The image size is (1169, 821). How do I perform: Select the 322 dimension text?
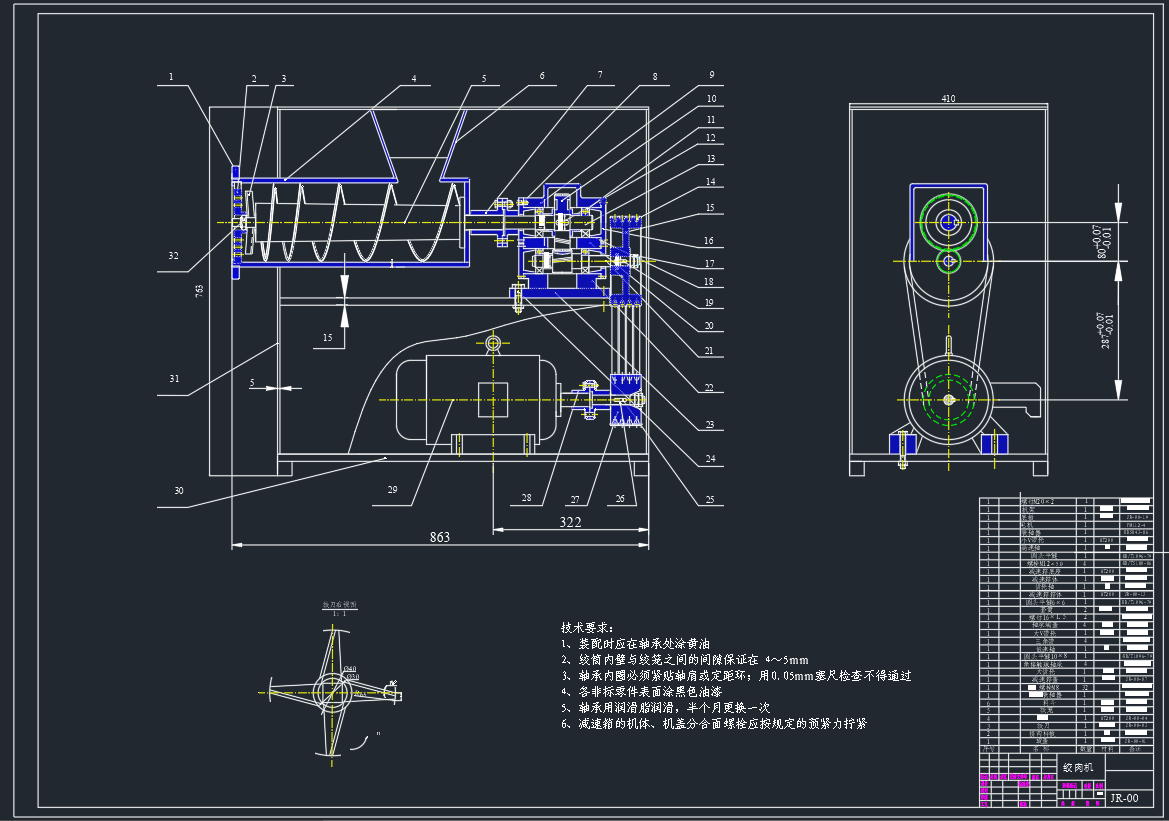point(570,522)
